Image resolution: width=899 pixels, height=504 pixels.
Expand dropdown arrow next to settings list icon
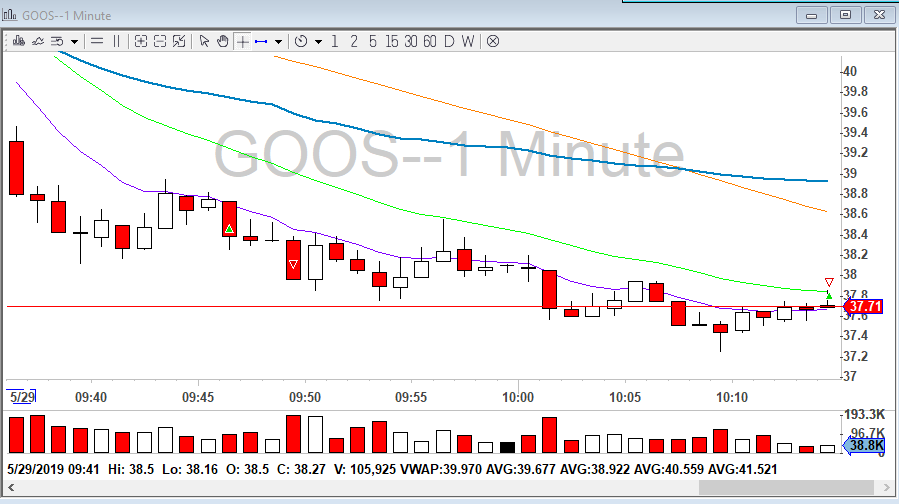click(x=74, y=42)
